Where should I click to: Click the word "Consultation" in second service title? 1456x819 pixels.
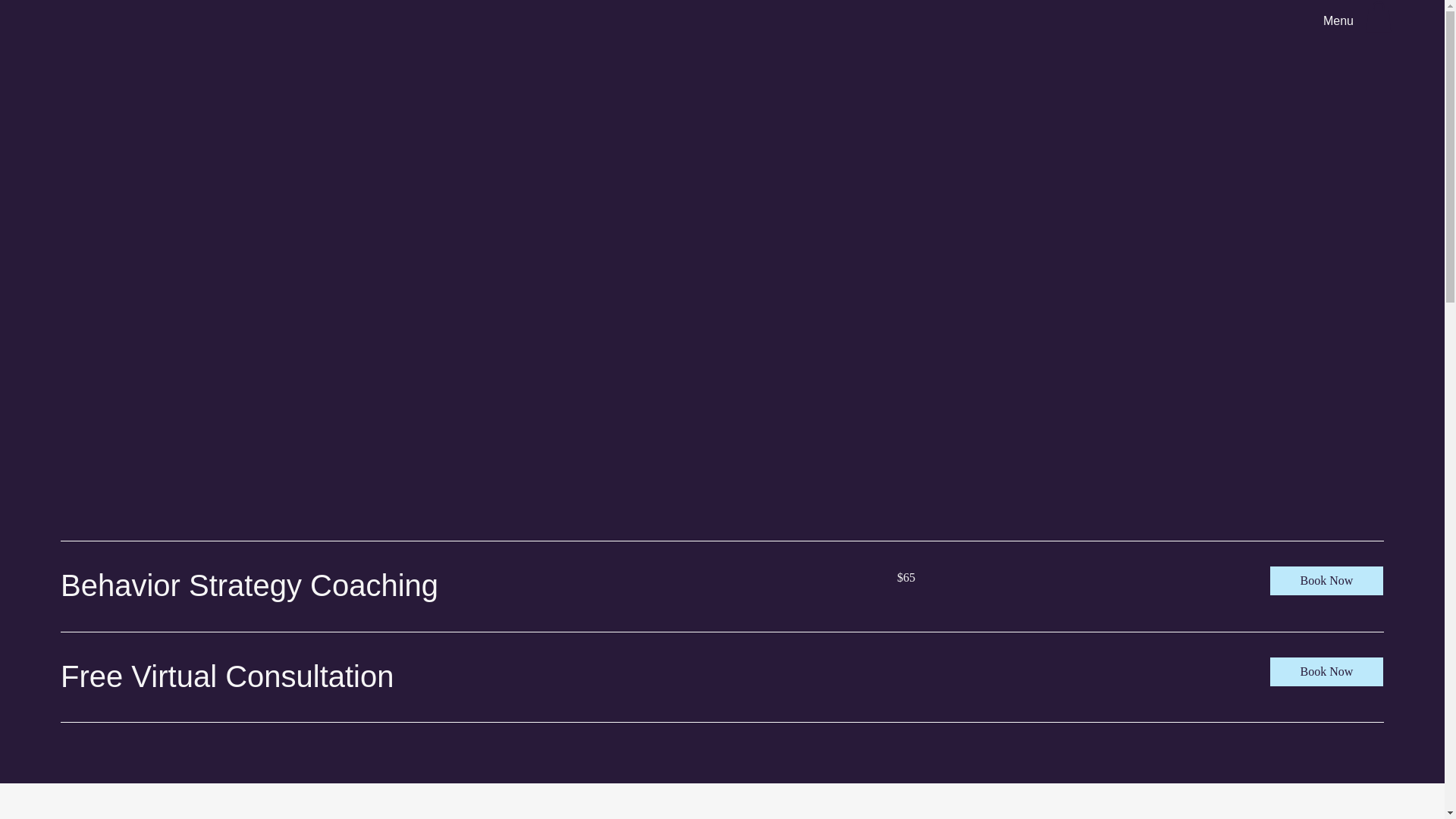coord(309,676)
